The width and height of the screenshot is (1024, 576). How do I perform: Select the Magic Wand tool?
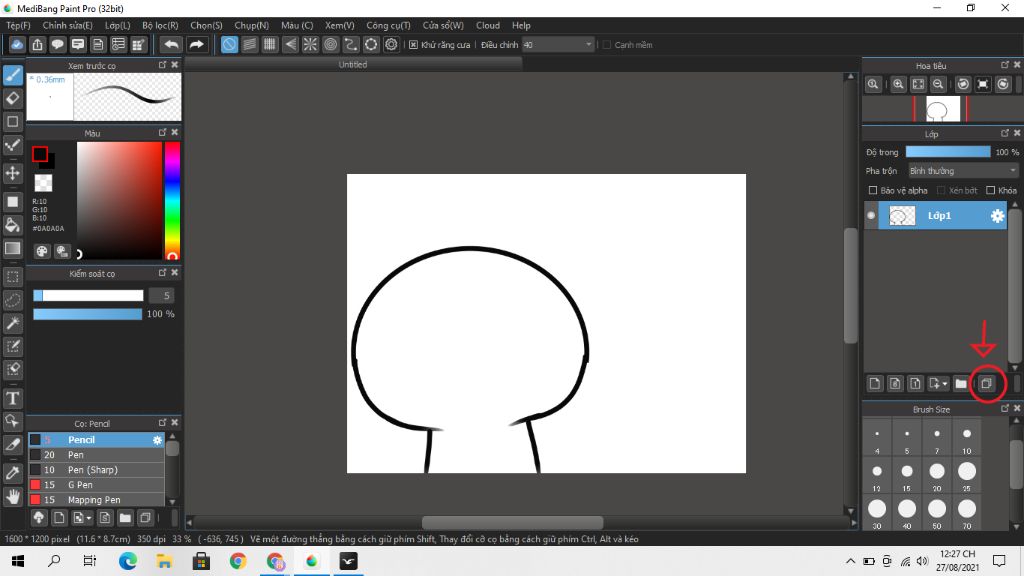click(x=13, y=324)
